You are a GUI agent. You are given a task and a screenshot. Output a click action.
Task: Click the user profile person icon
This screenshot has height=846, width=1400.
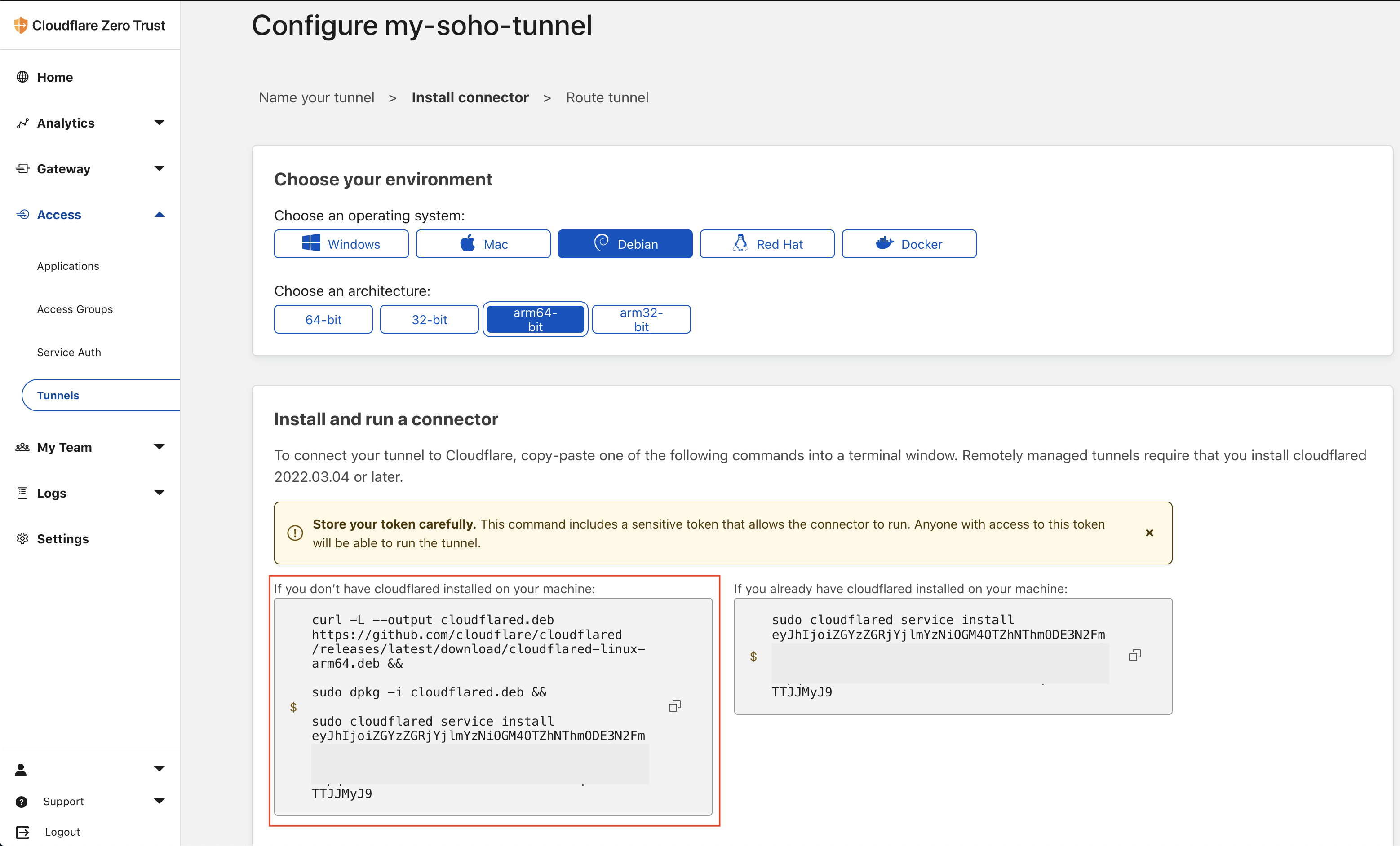tap(21, 769)
